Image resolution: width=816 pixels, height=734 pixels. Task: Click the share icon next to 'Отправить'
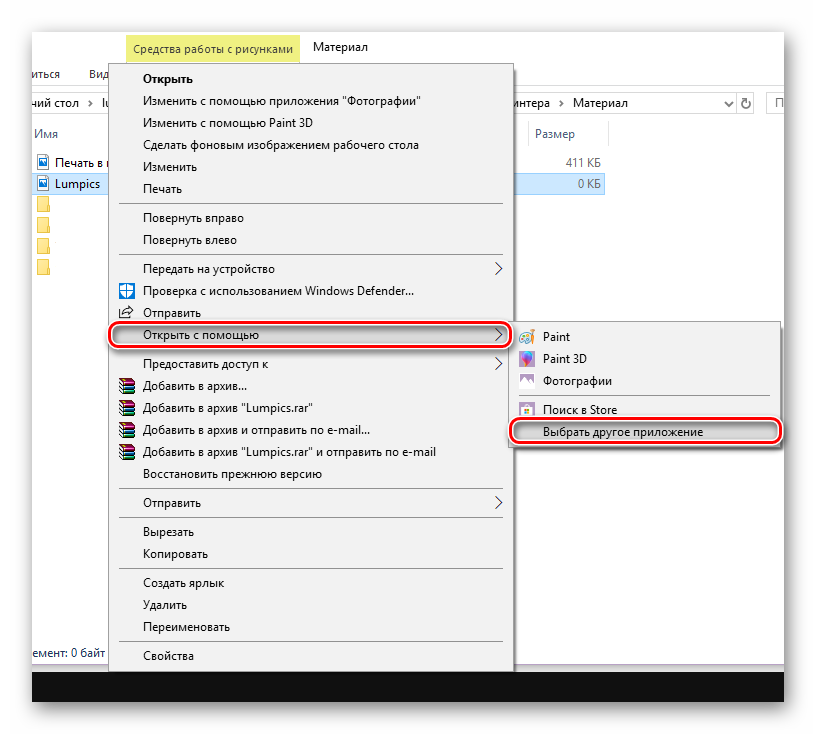[x=127, y=313]
